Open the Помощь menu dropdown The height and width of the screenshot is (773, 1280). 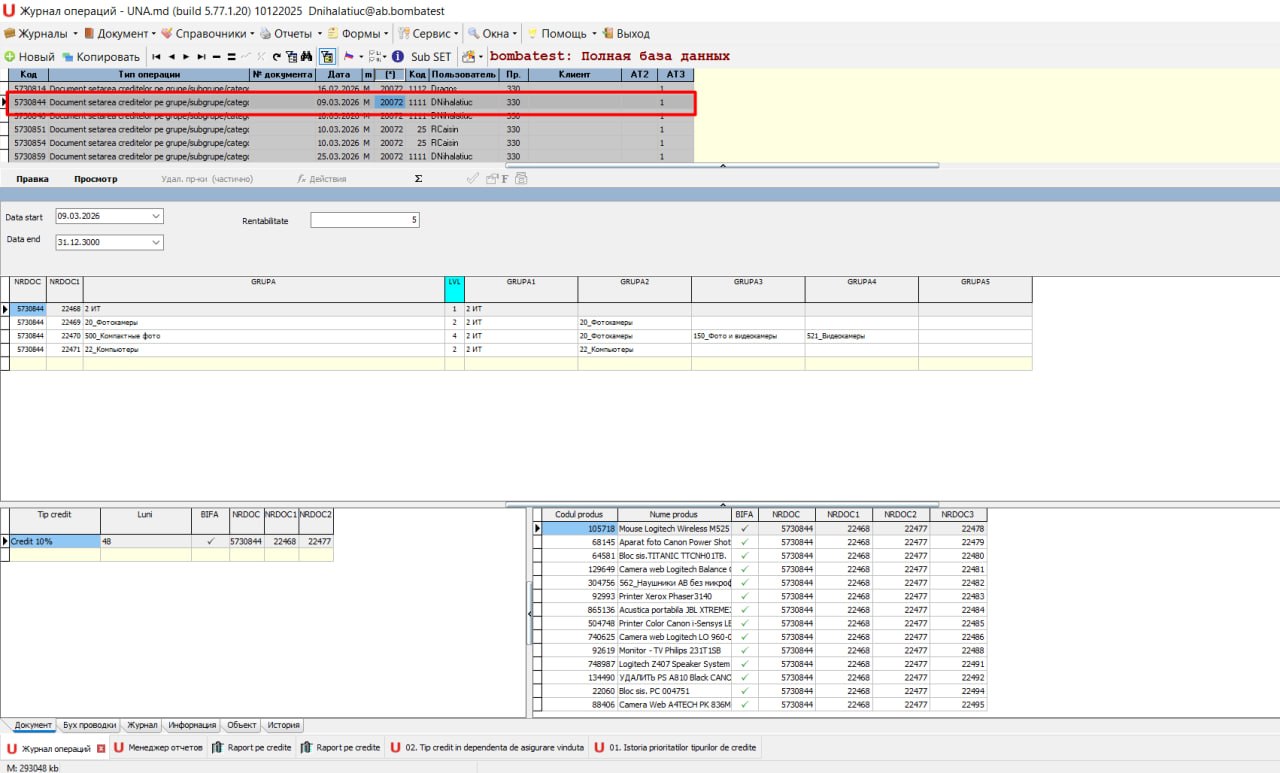click(x=561, y=33)
